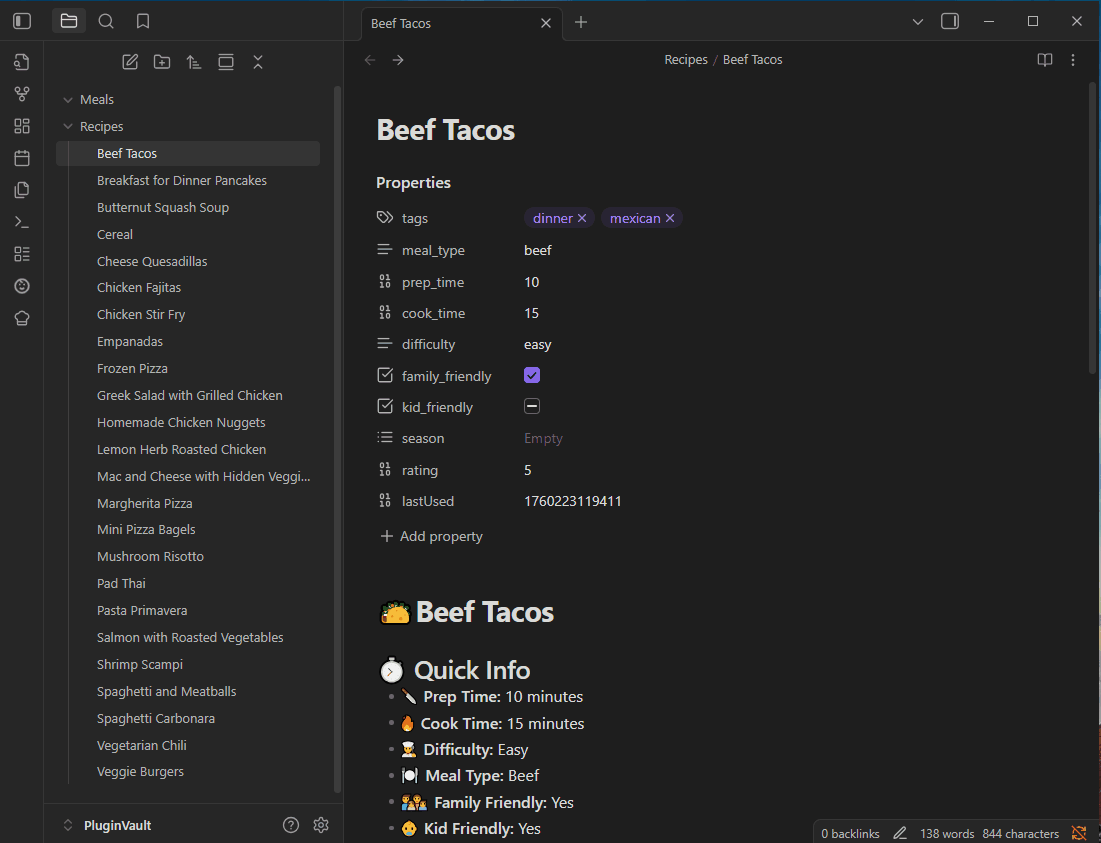Click the prep_time property type icon
Screen dimensions: 1101x843
coord(385,281)
